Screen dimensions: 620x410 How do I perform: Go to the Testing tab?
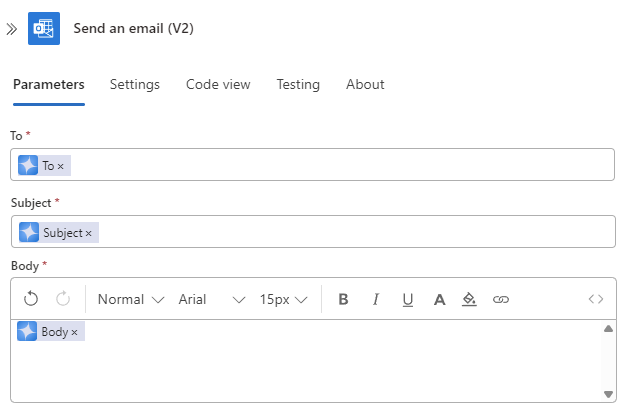point(298,85)
